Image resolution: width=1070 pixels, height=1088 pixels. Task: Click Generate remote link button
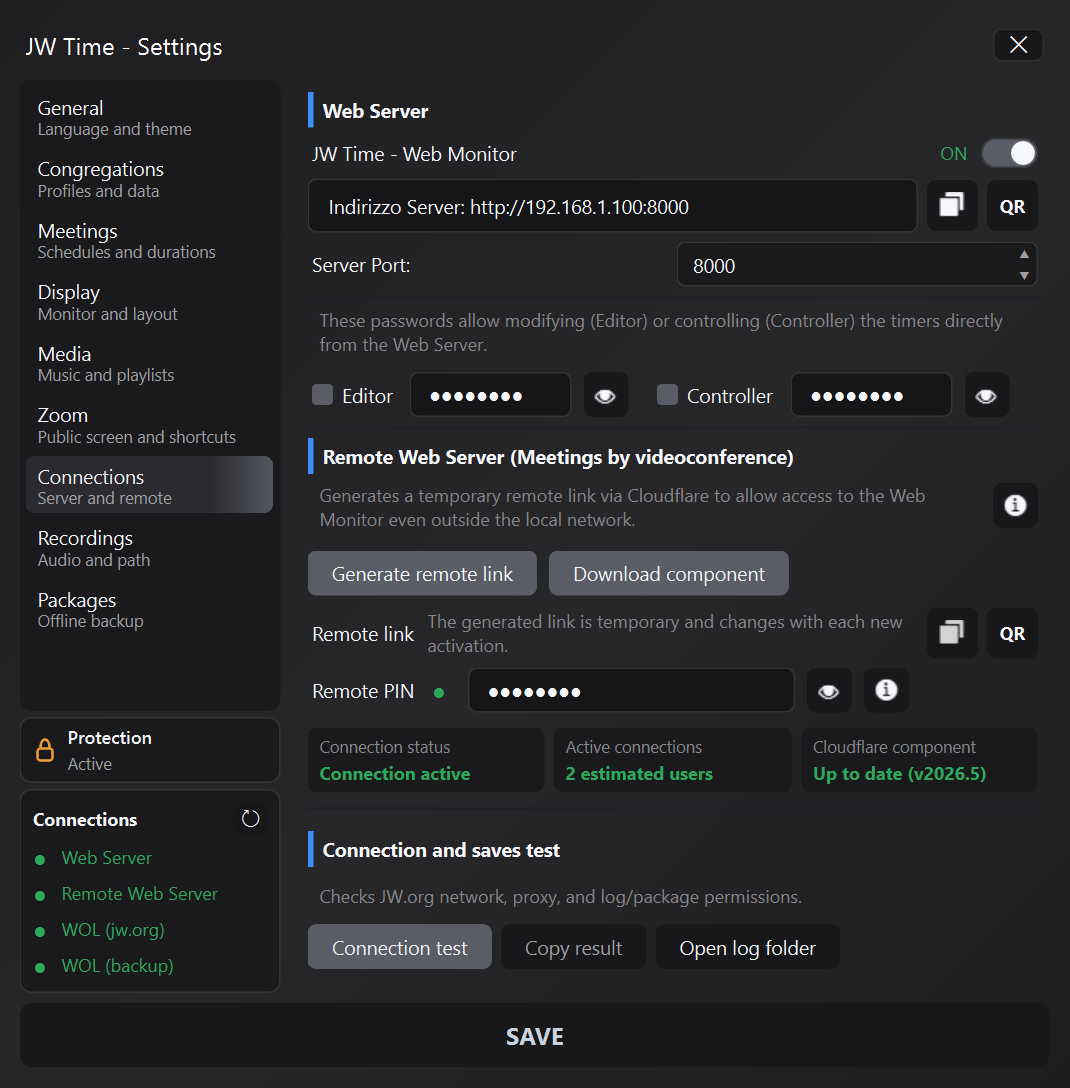(422, 574)
